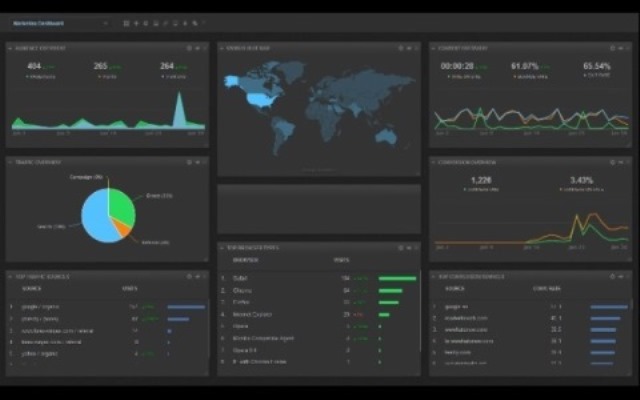Screen dimensions: 640x400
Task: Click icon beside gear in Top Traffic Sources
Action: click(198, 277)
